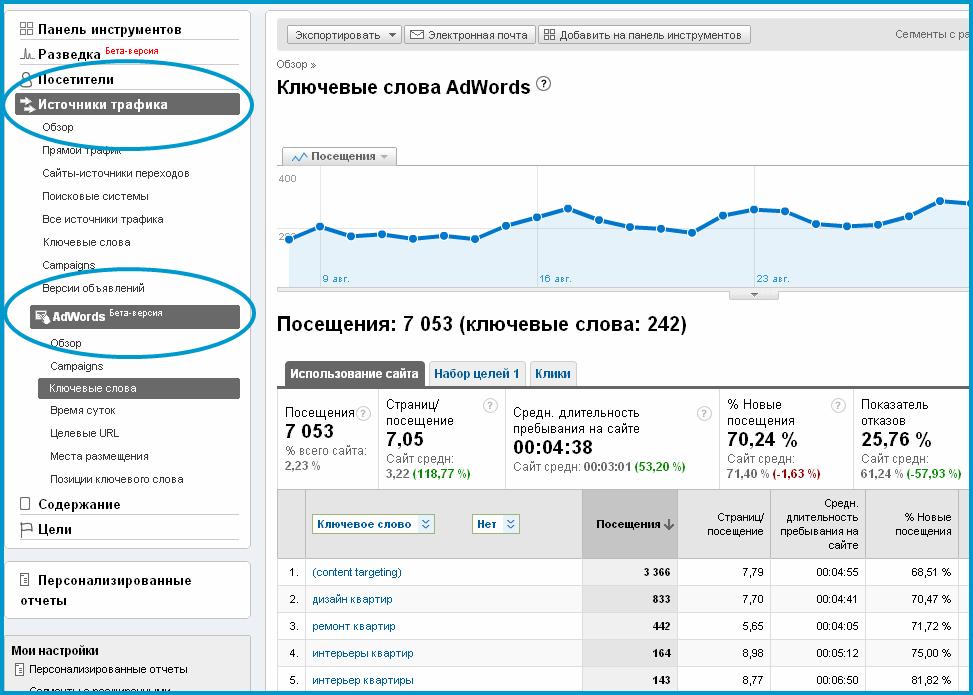Viewport: 973px width, 695px height.
Task: Open Персонализированные отчеты link under Мои настройки
Action: pos(109,670)
